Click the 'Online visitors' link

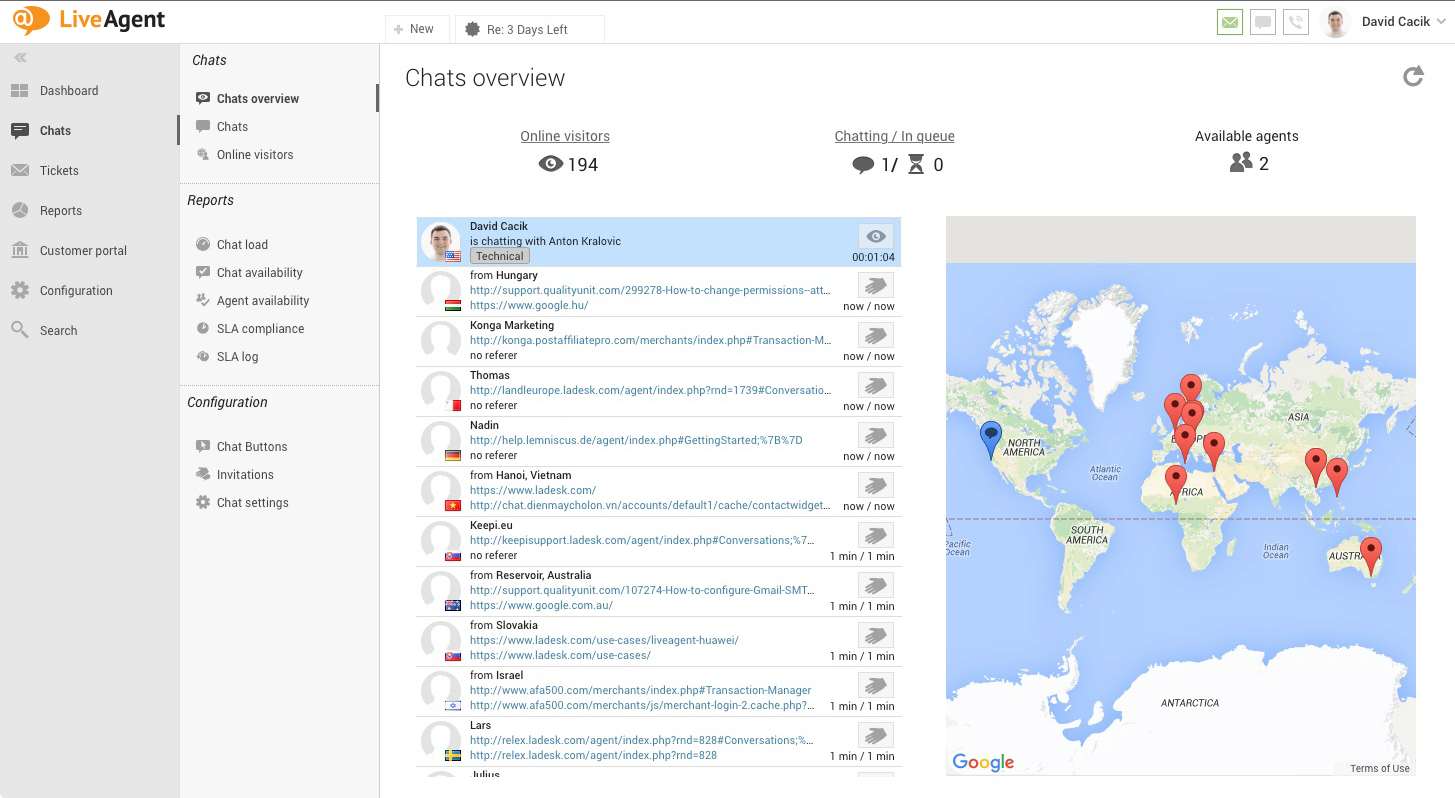pos(565,135)
